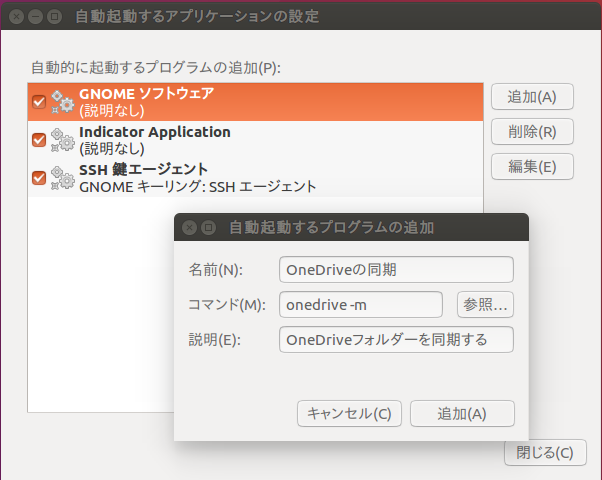
Task: Click the 自動的に起動するプログラムの追加(P): label
Action: click(x=156, y=68)
